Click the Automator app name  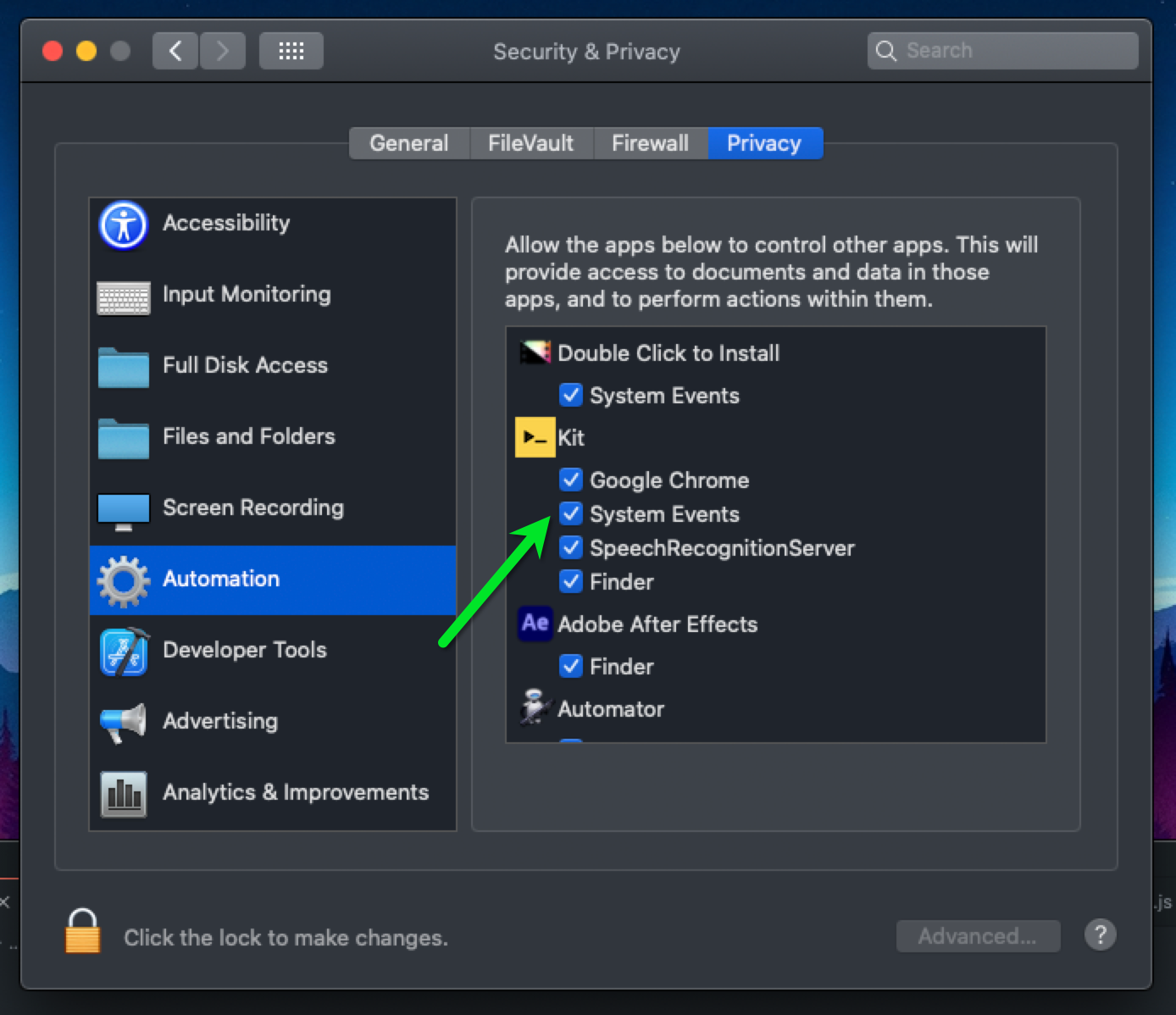pyautogui.click(x=611, y=709)
